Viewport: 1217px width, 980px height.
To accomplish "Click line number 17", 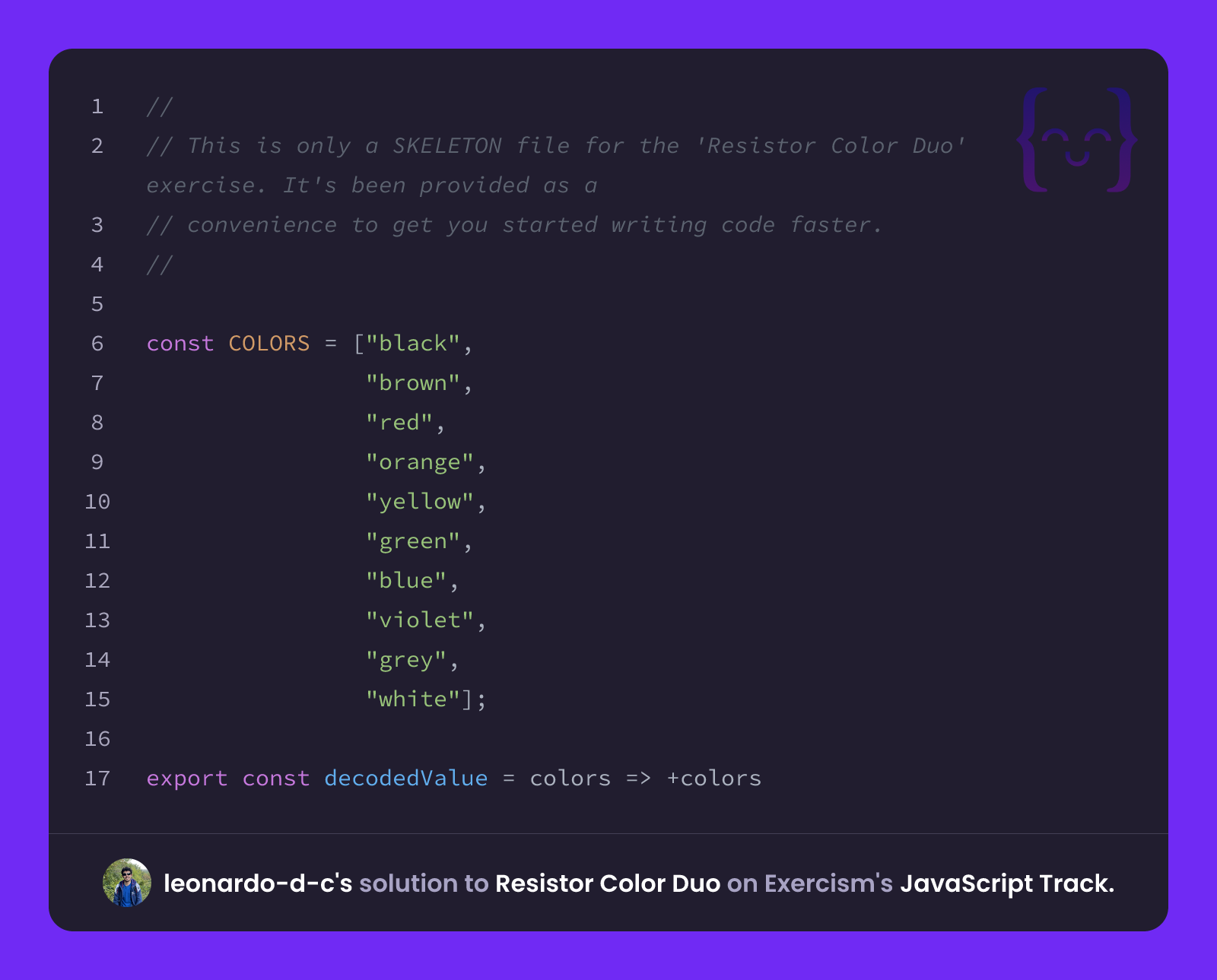I will coord(97,779).
